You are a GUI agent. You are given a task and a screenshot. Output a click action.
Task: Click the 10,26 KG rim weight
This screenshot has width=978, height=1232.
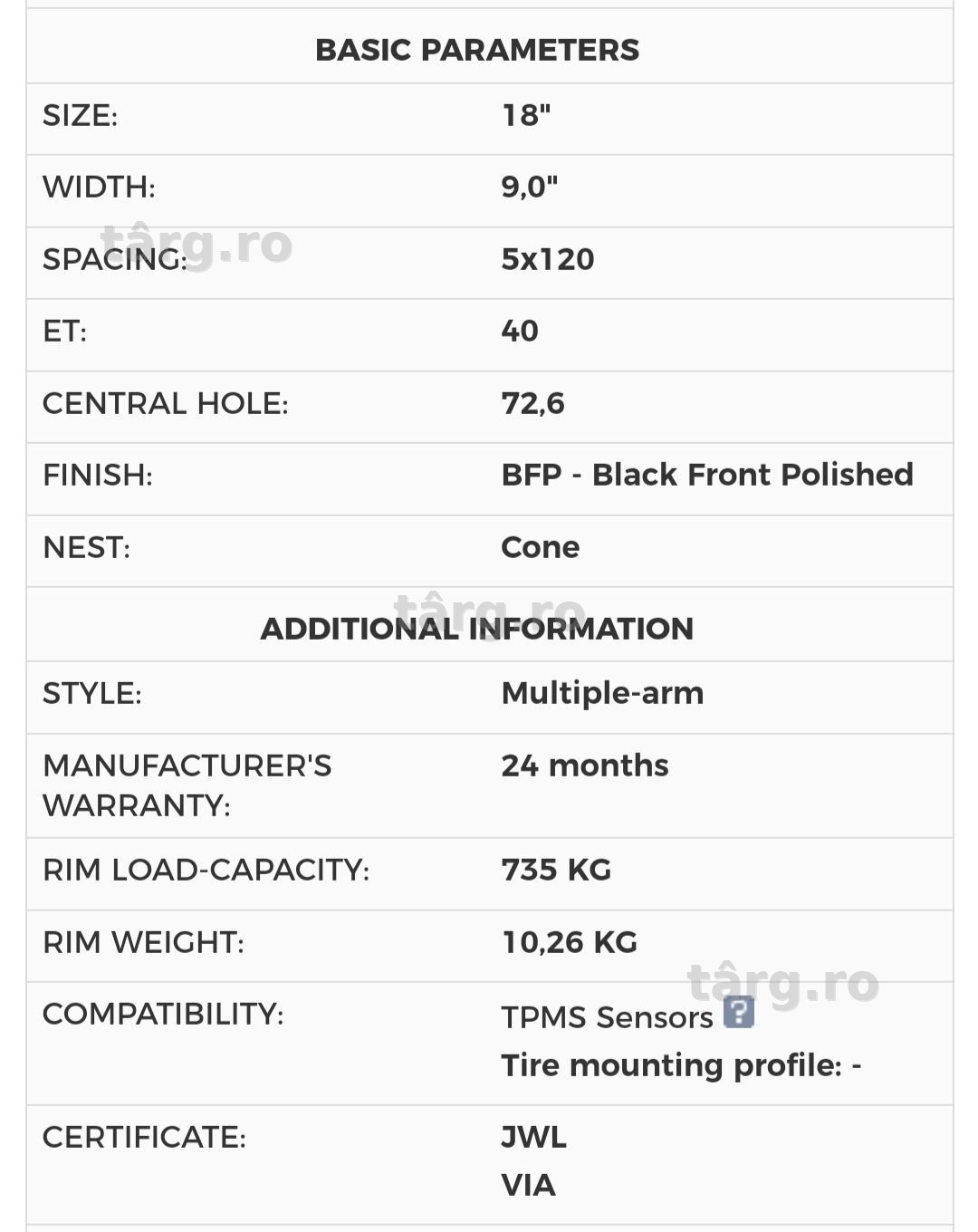pos(570,942)
